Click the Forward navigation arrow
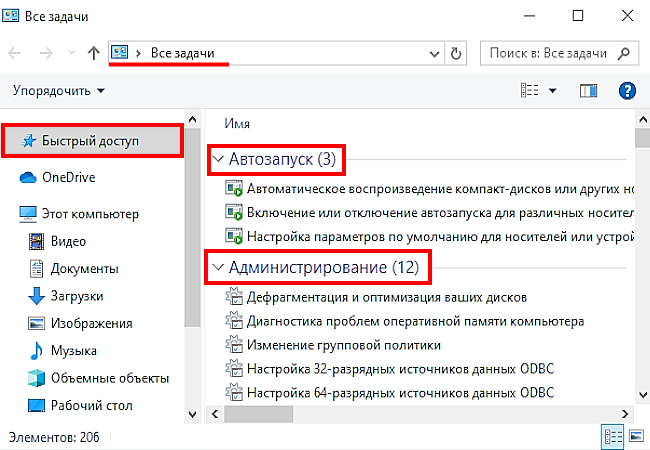Viewport: 650px width, 450px height. pyautogui.click(x=46, y=53)
